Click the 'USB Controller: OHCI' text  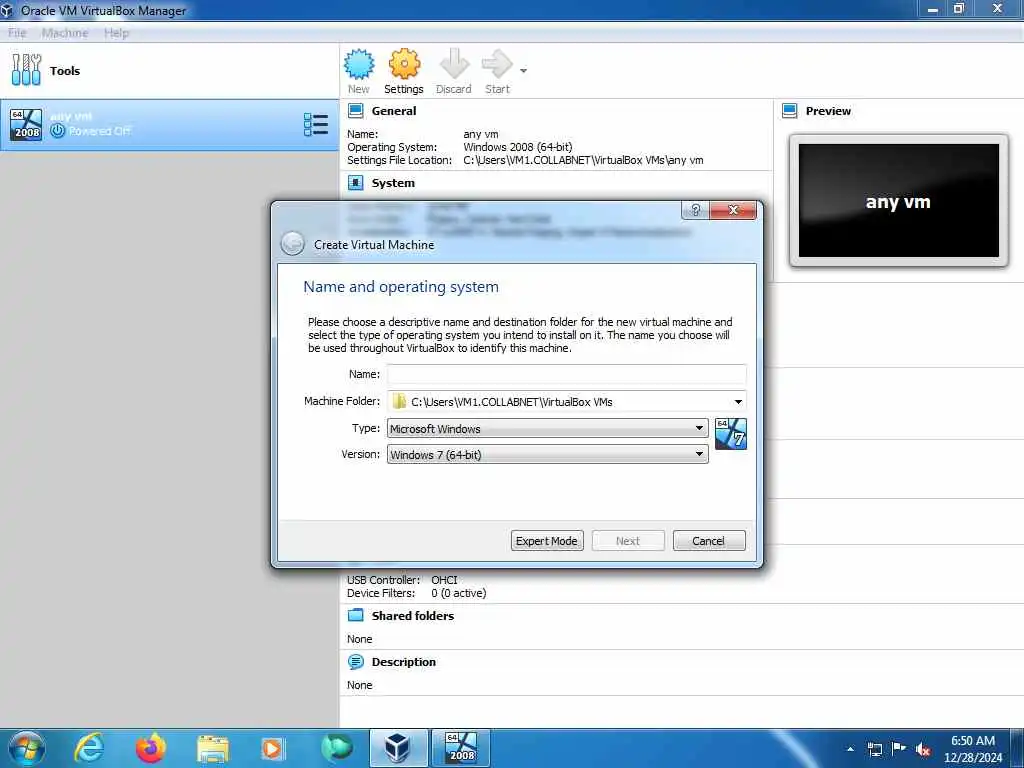tap(402, 580)
